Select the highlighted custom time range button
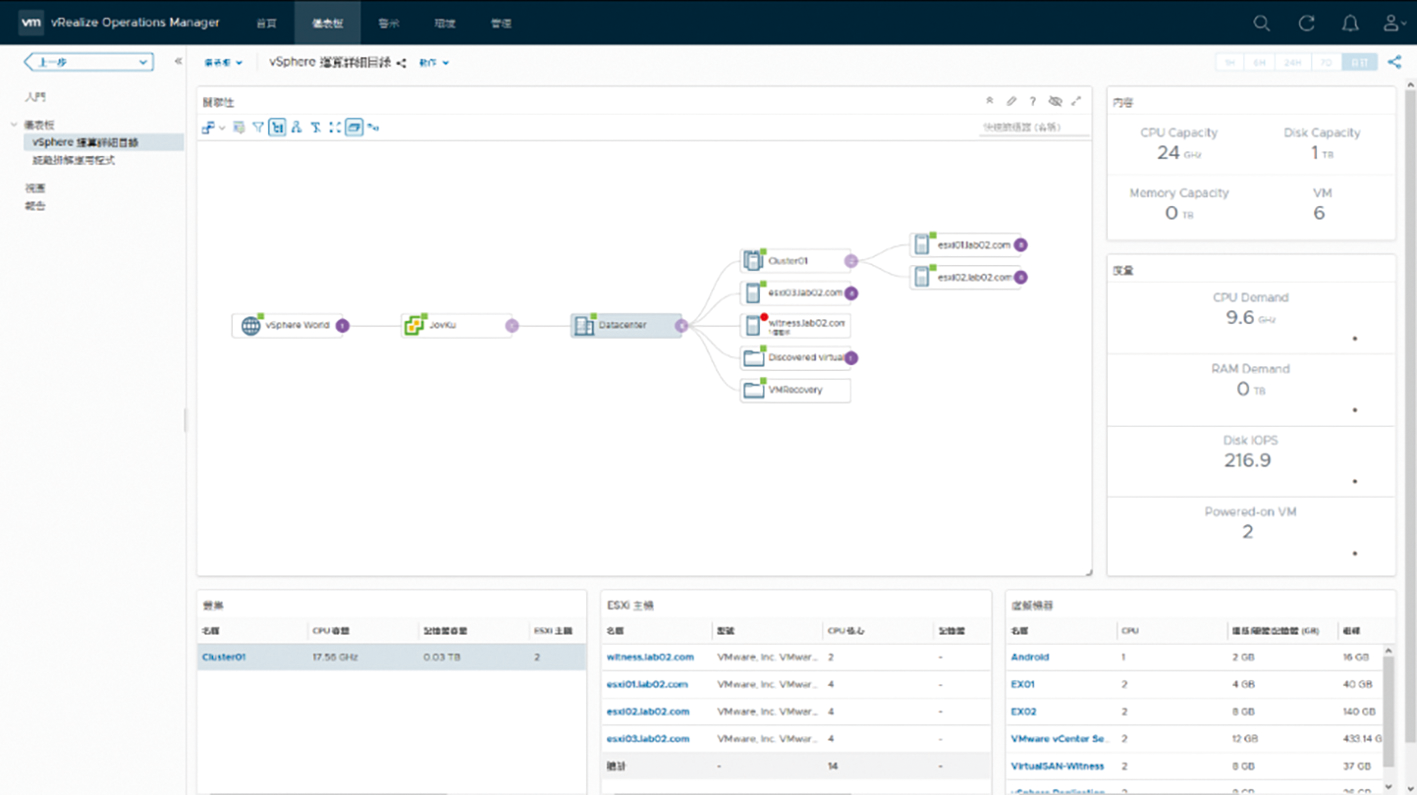The image size is (1417, 795). [1359, 62]
